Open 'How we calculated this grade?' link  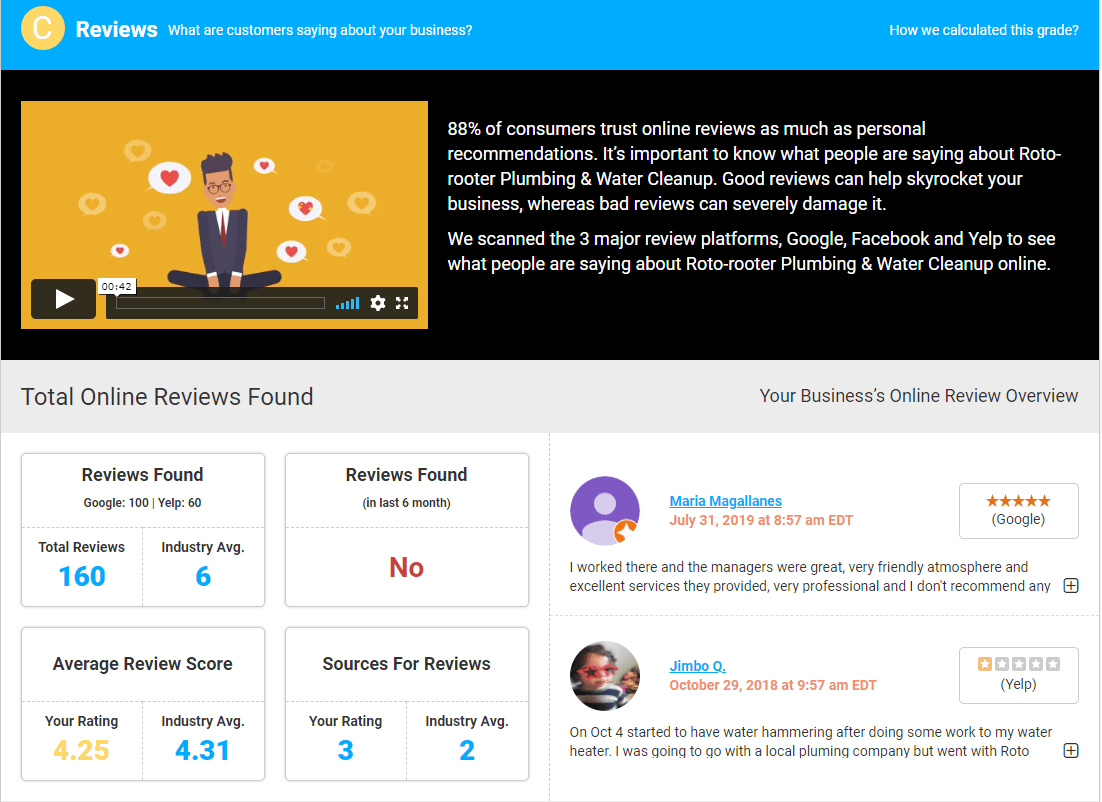983,30
